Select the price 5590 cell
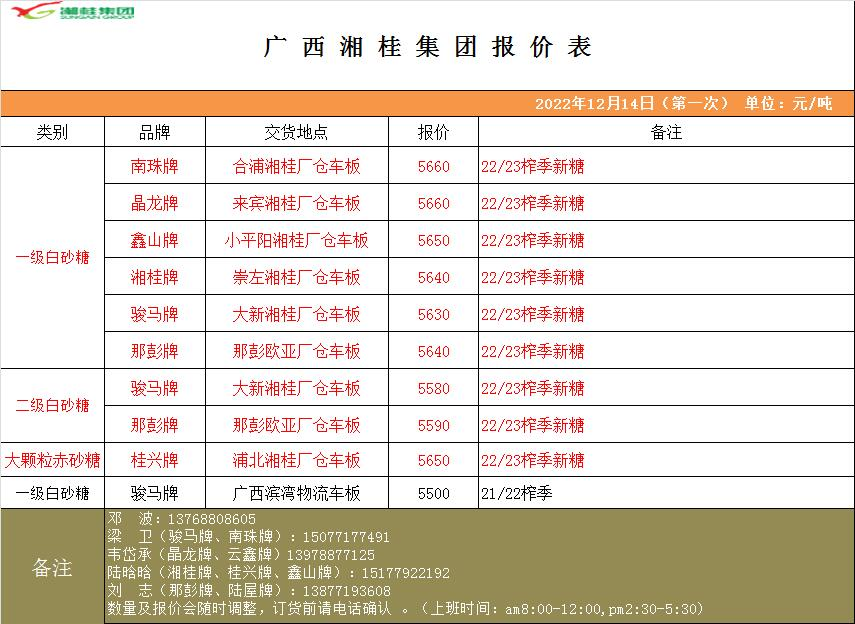The height and width of the screenshot is (624, 855). tap(433, 426)
